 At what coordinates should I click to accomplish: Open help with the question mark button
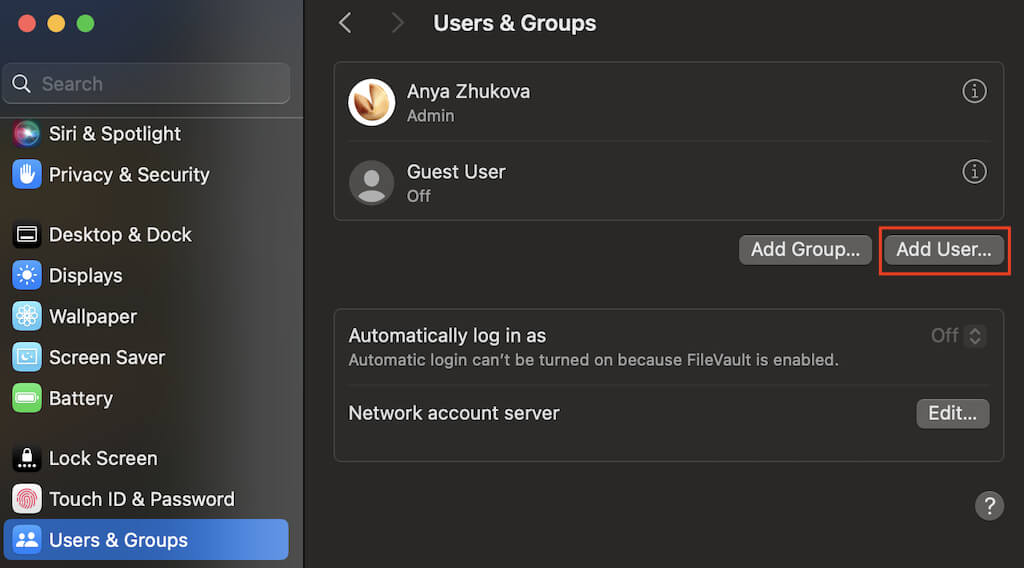pos(989,505)
